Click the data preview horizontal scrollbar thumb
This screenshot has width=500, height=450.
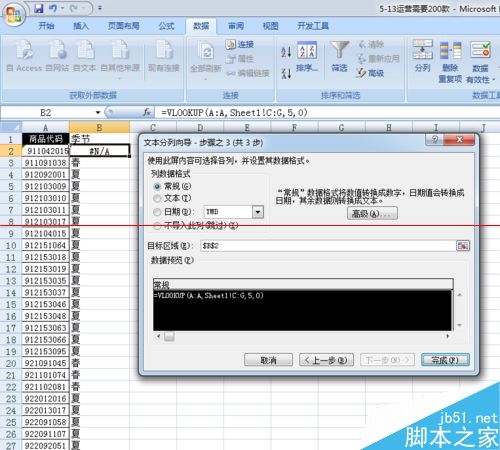click(169, 336)
